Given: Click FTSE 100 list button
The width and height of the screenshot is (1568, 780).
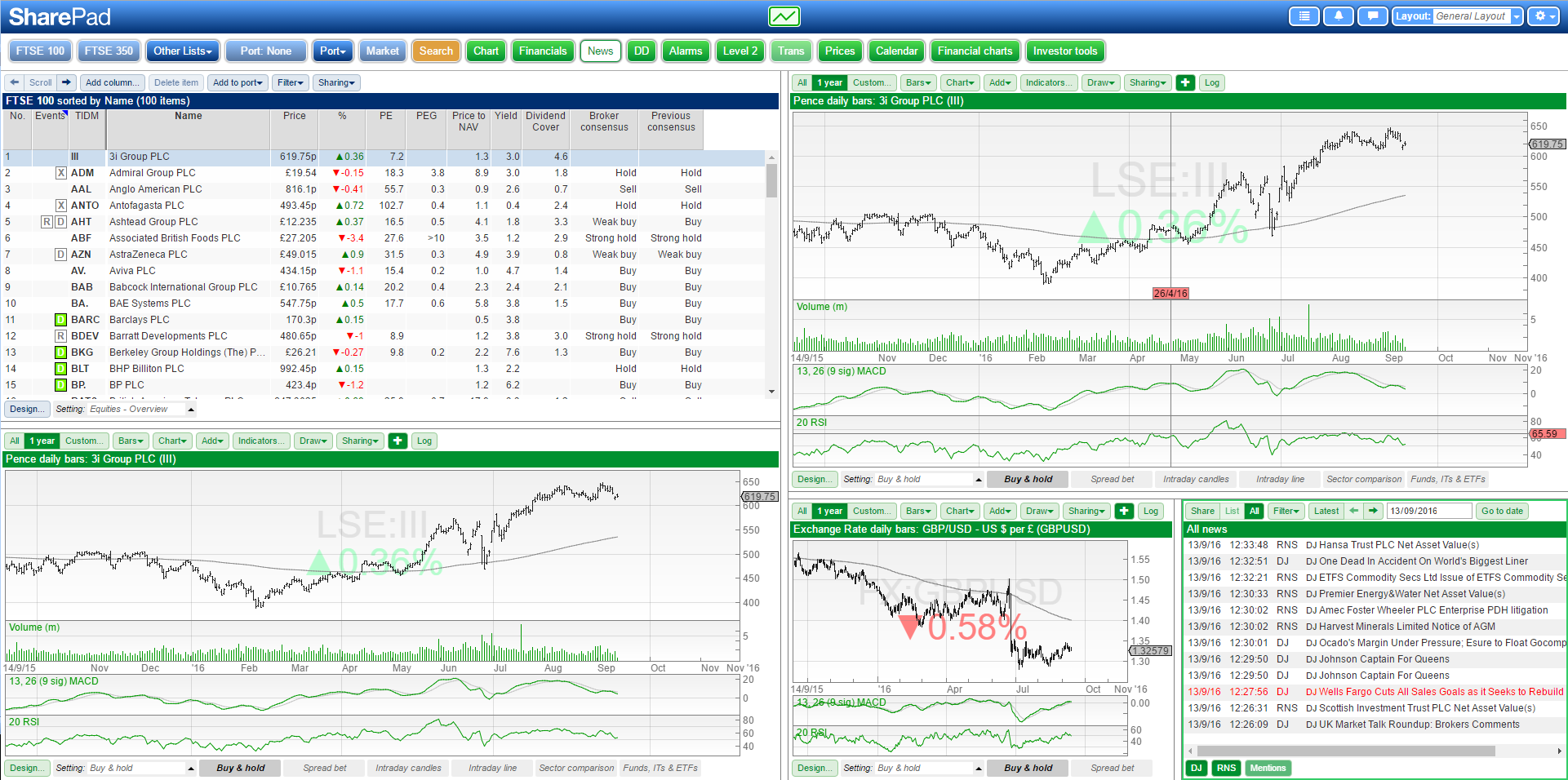Looking at the screenshot, I should coord(40,51).
